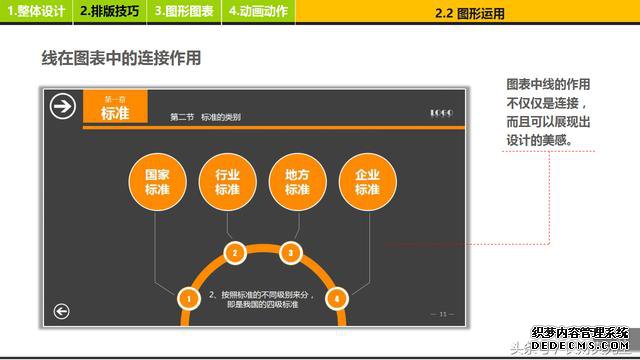Select numbered node 1 on the arc
The height and width of the screenshot is (360, 640).
[189, 299]
